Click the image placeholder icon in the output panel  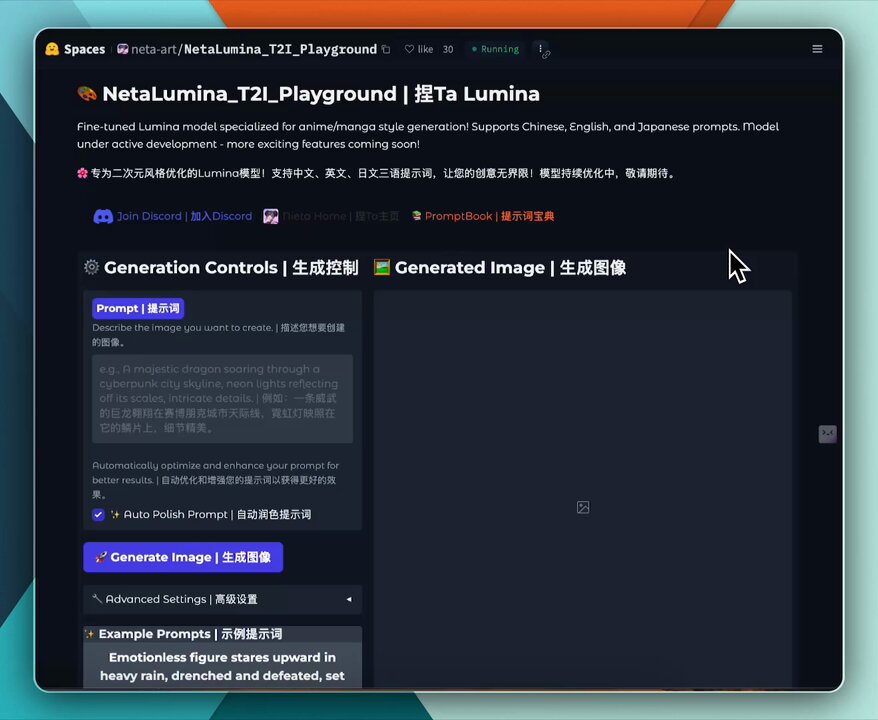click(x=583, y=507)
